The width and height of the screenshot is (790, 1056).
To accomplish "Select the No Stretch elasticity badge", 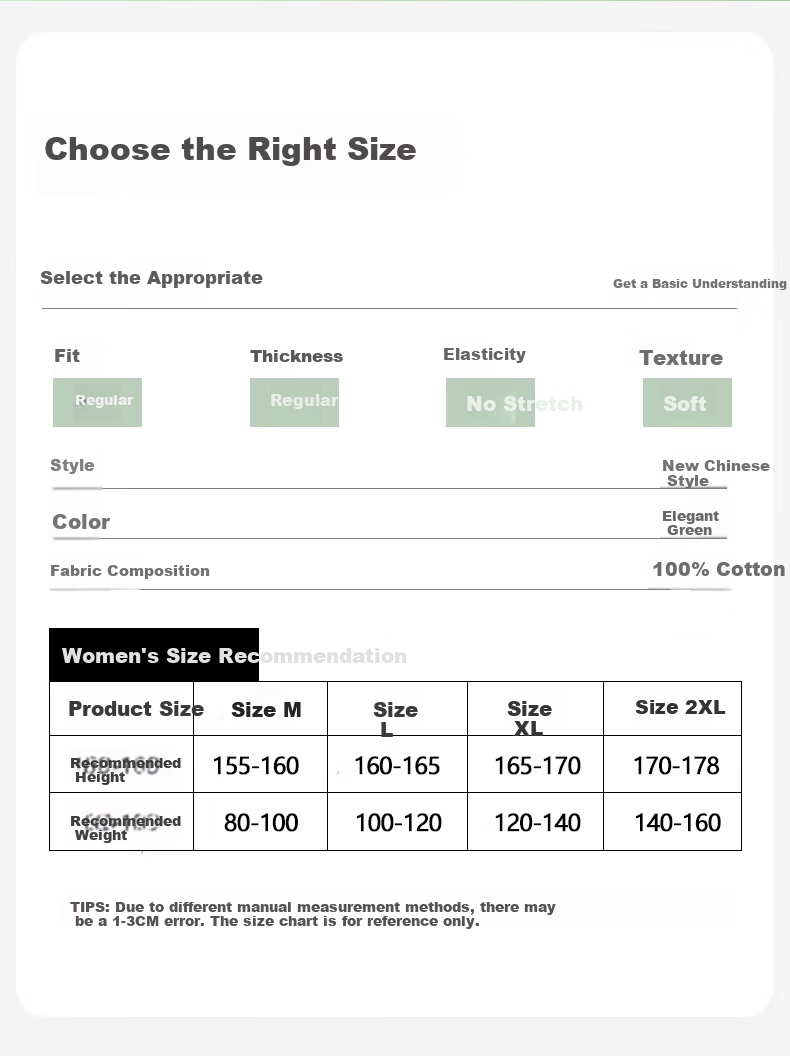I will (x=490, y=402).
